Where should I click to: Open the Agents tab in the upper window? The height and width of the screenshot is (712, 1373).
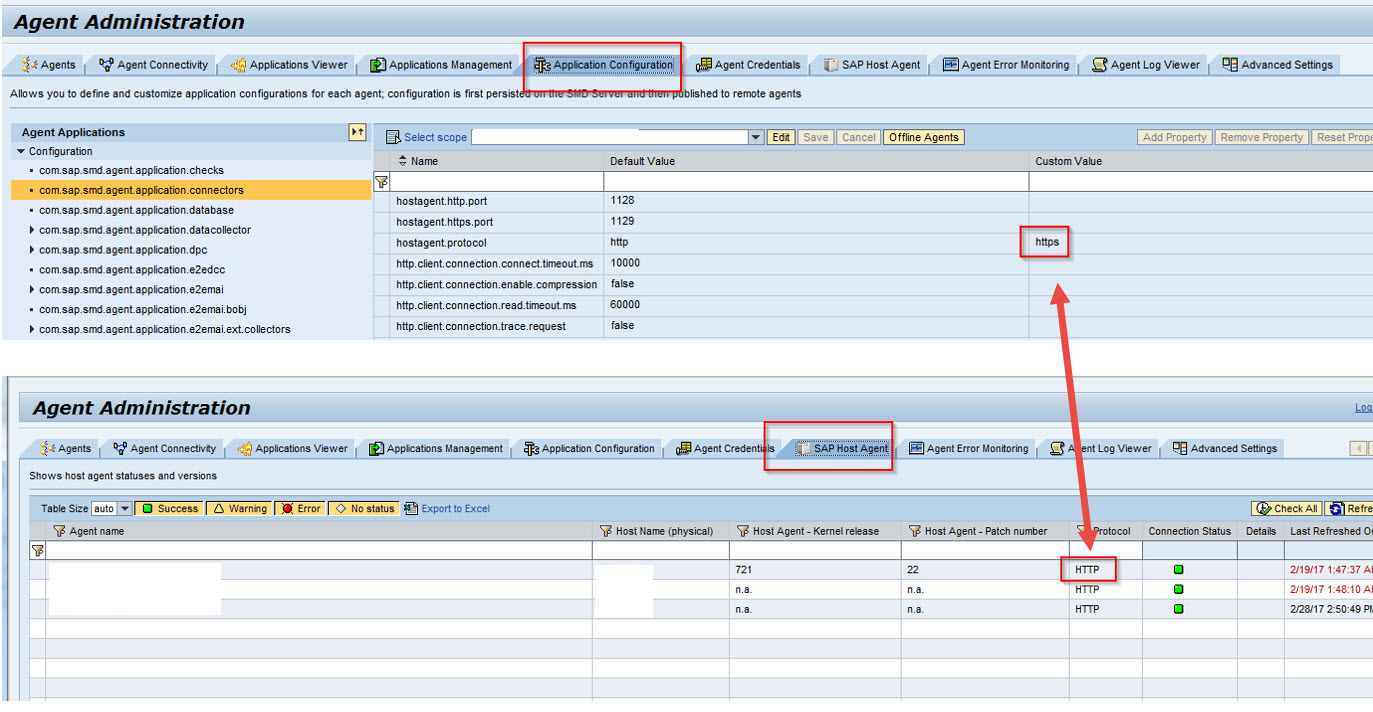[x=48, y=65]
